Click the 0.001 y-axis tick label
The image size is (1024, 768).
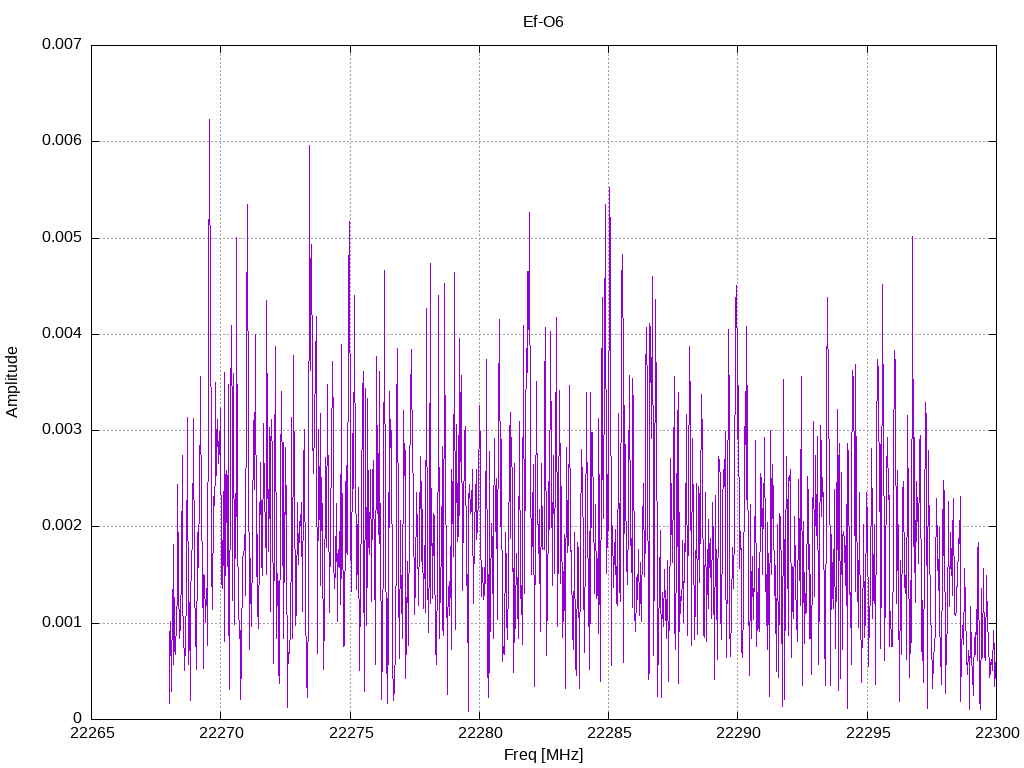[62, 622]
